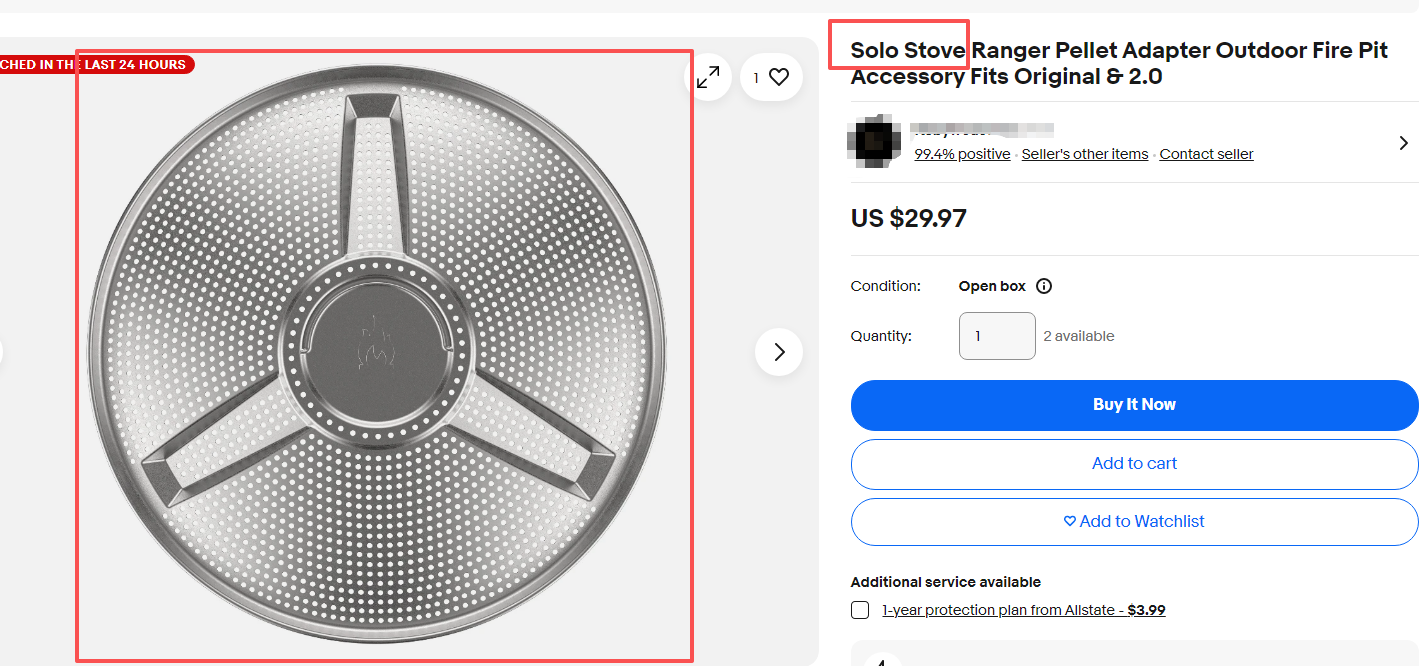The width and height of the screenshot is (1421, 666).
Task: Click the Open box condition info icon
Action: coord(1044,286)
